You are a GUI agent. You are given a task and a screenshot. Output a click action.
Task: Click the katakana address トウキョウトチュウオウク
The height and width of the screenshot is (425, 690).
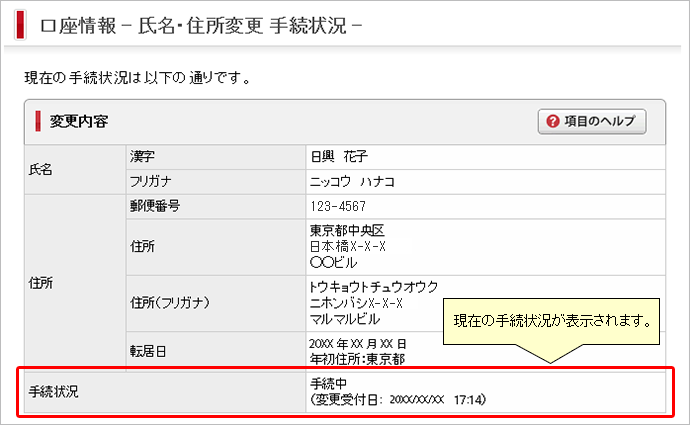(375, 288)
